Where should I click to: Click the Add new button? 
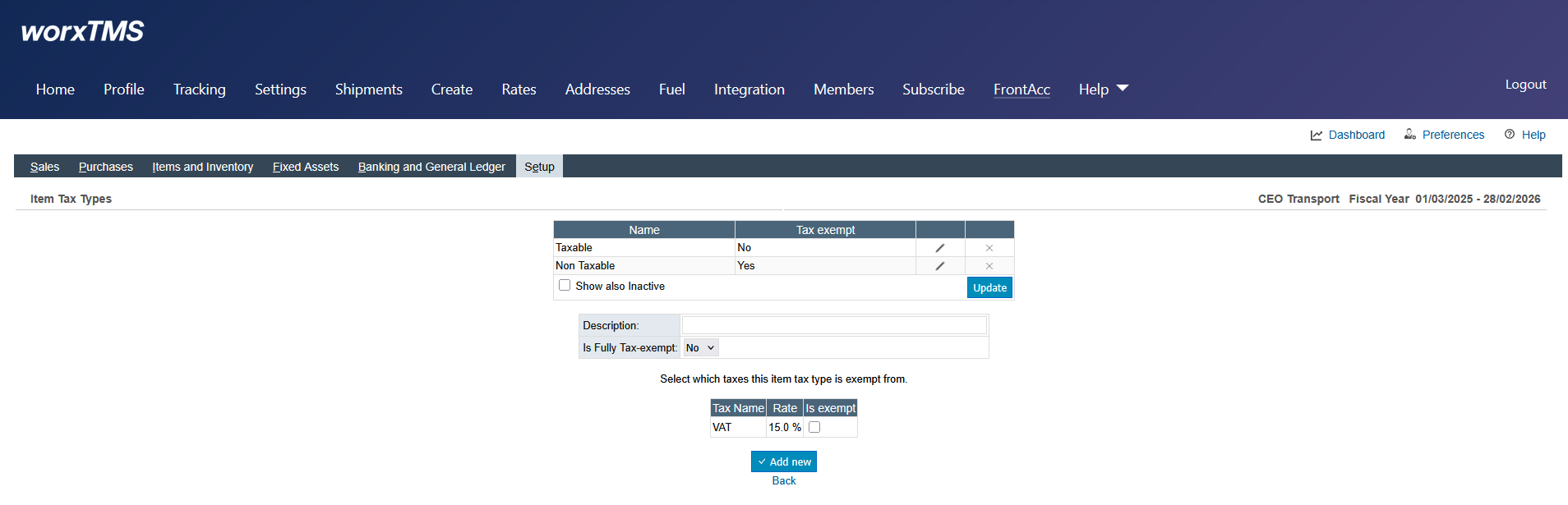783,461
